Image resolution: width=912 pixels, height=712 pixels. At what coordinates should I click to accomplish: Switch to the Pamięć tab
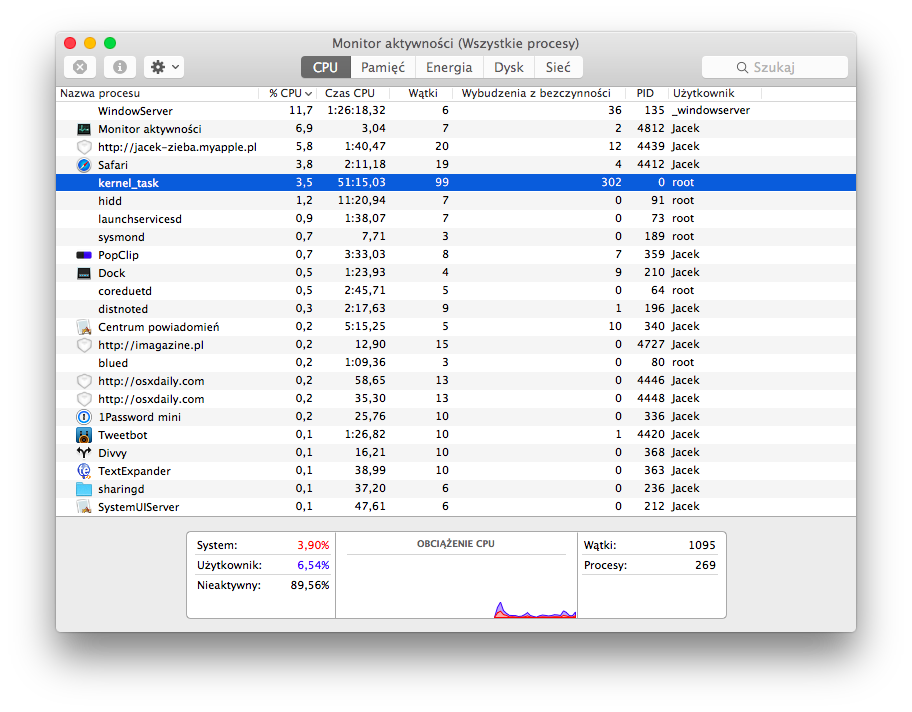[x=383, y=67]
